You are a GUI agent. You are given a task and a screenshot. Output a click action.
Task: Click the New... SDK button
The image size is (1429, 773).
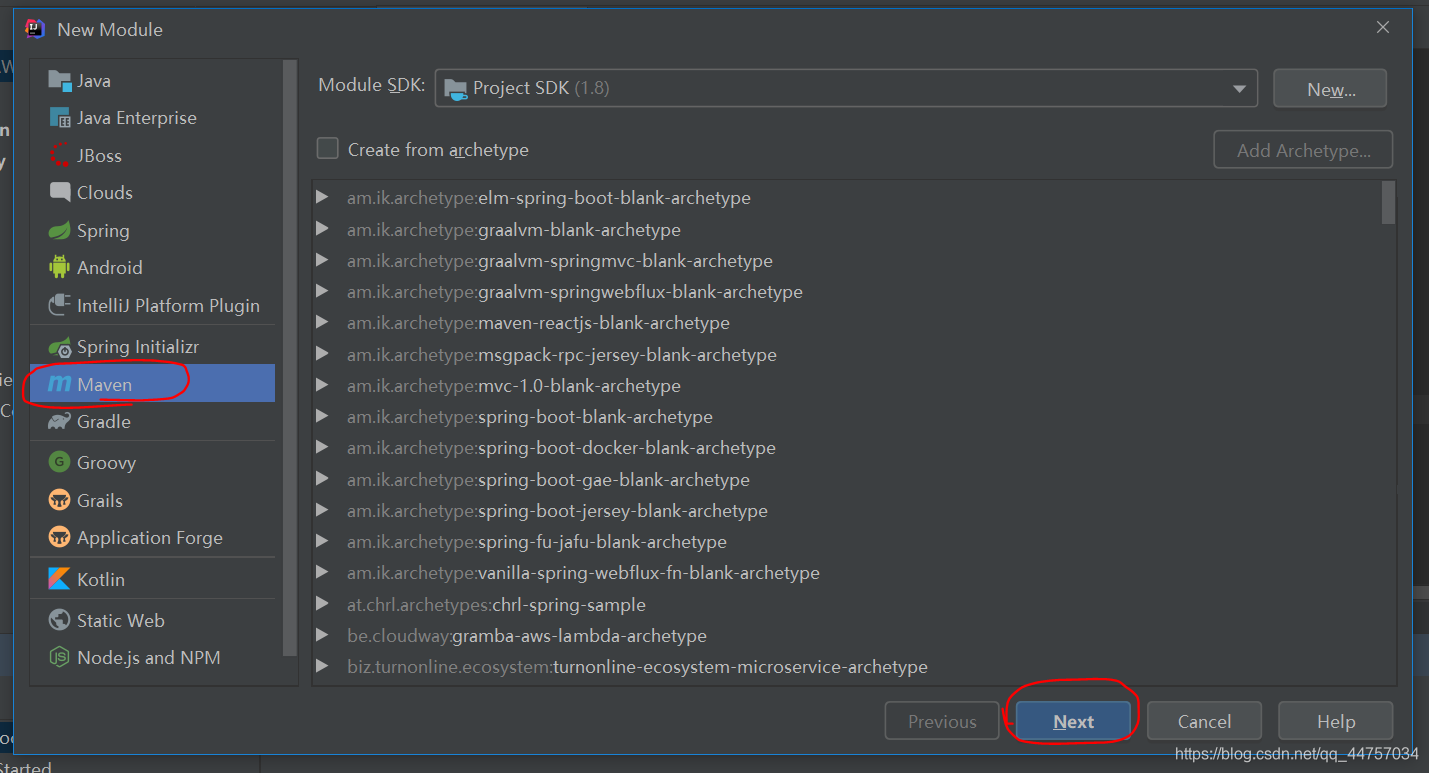tap(1330, 89)
